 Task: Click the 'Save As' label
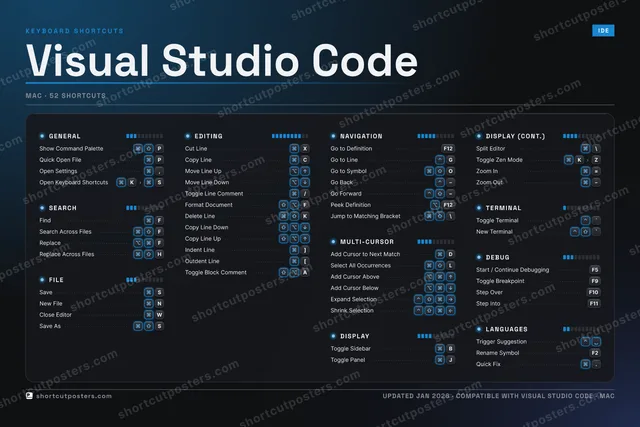coord(50,326)
